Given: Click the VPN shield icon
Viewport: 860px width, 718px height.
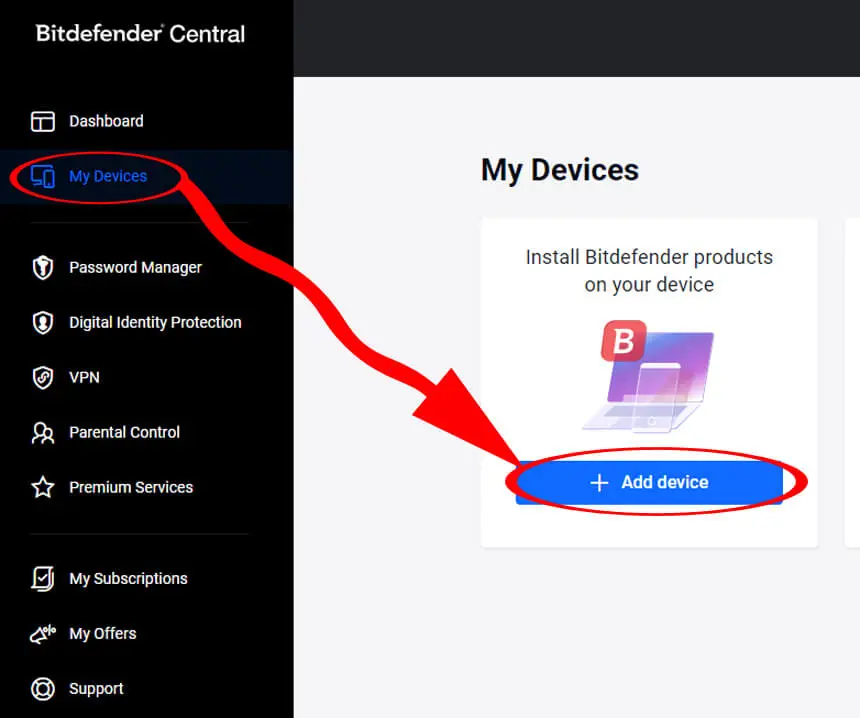Looking at the screenshot, I should click(43, 378).
